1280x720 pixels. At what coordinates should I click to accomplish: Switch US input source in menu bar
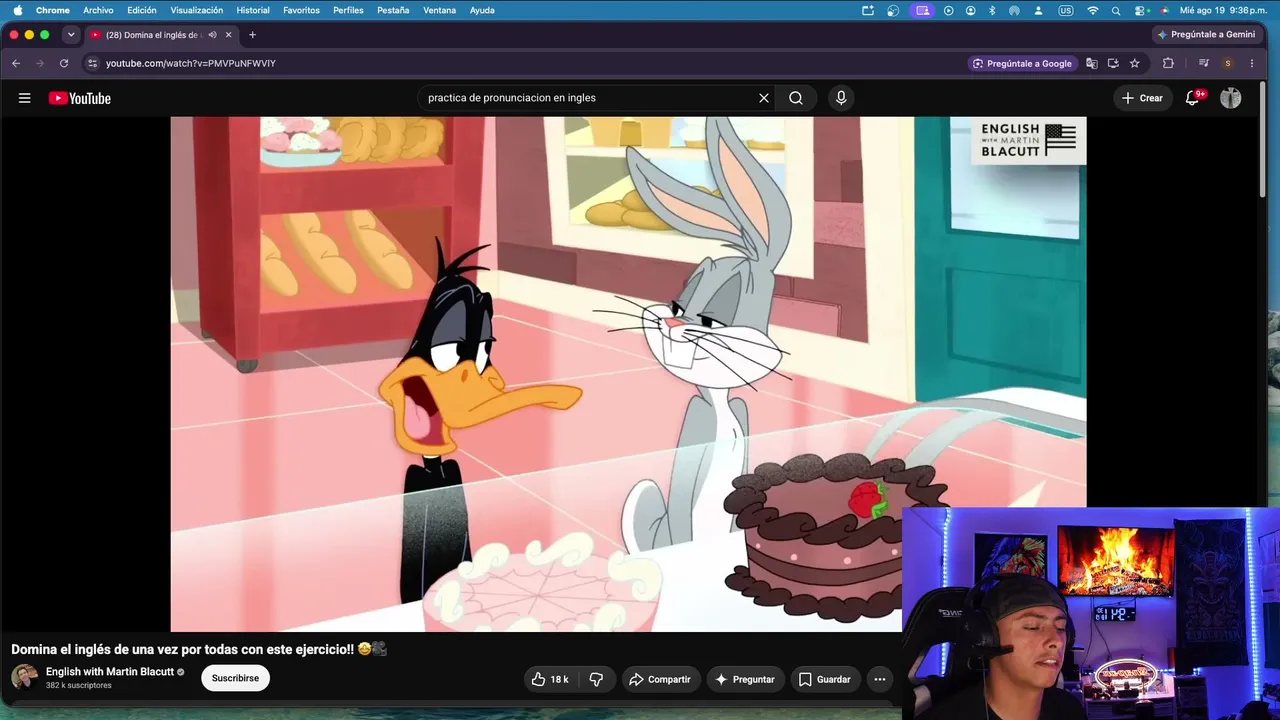(x=1066, y=10)
